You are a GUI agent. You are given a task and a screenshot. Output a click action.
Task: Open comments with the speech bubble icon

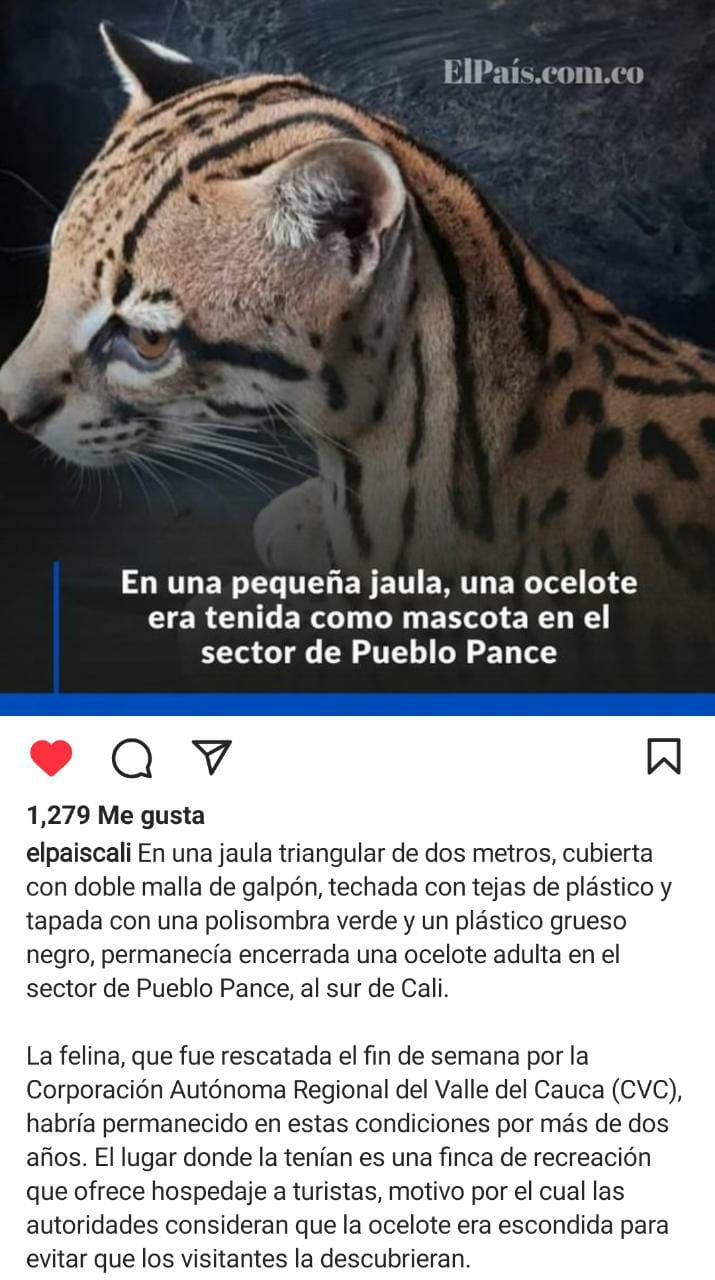tap(132, 758)
